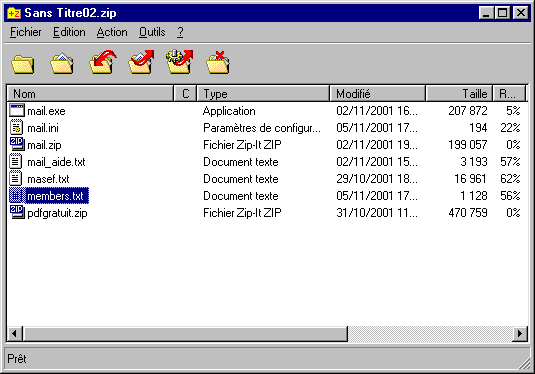Click the ratio value 57%
This screenshot has height=374, width=535.
(x=510, y=162)
